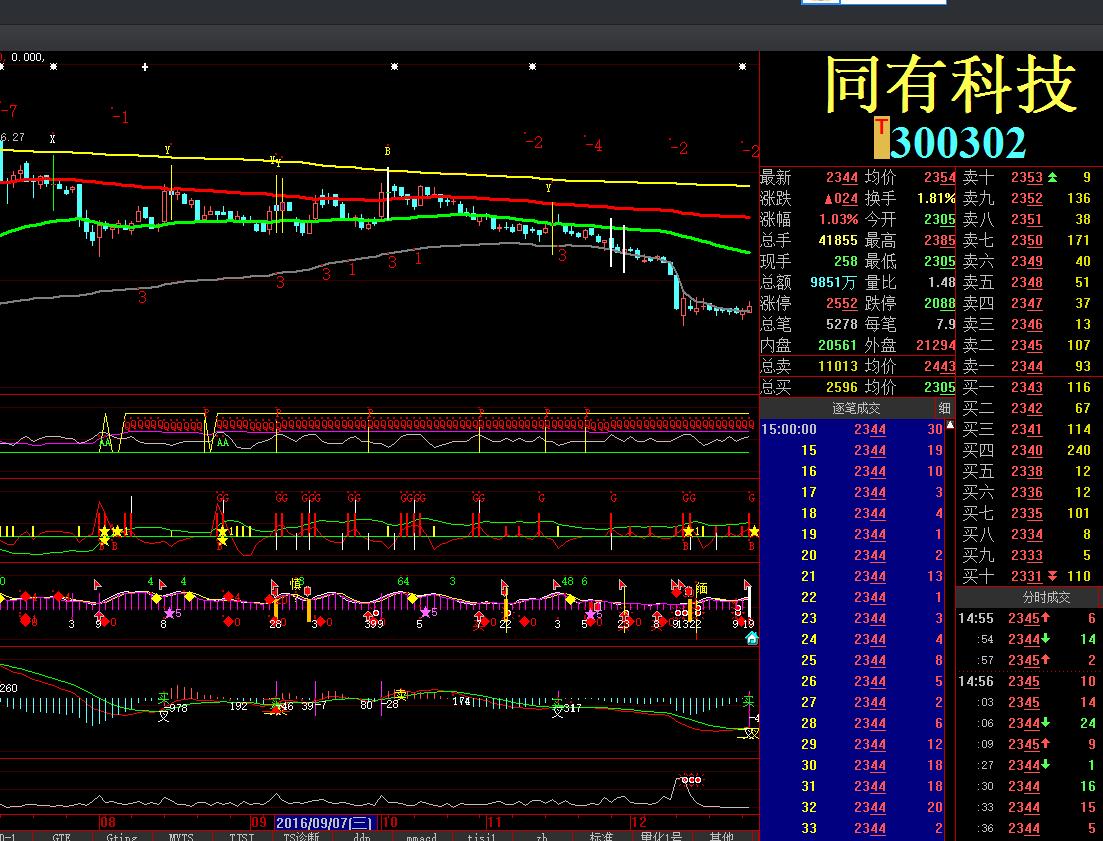
Task: Open the 分时成交 panel header
Action: (x=1047, y=597)
